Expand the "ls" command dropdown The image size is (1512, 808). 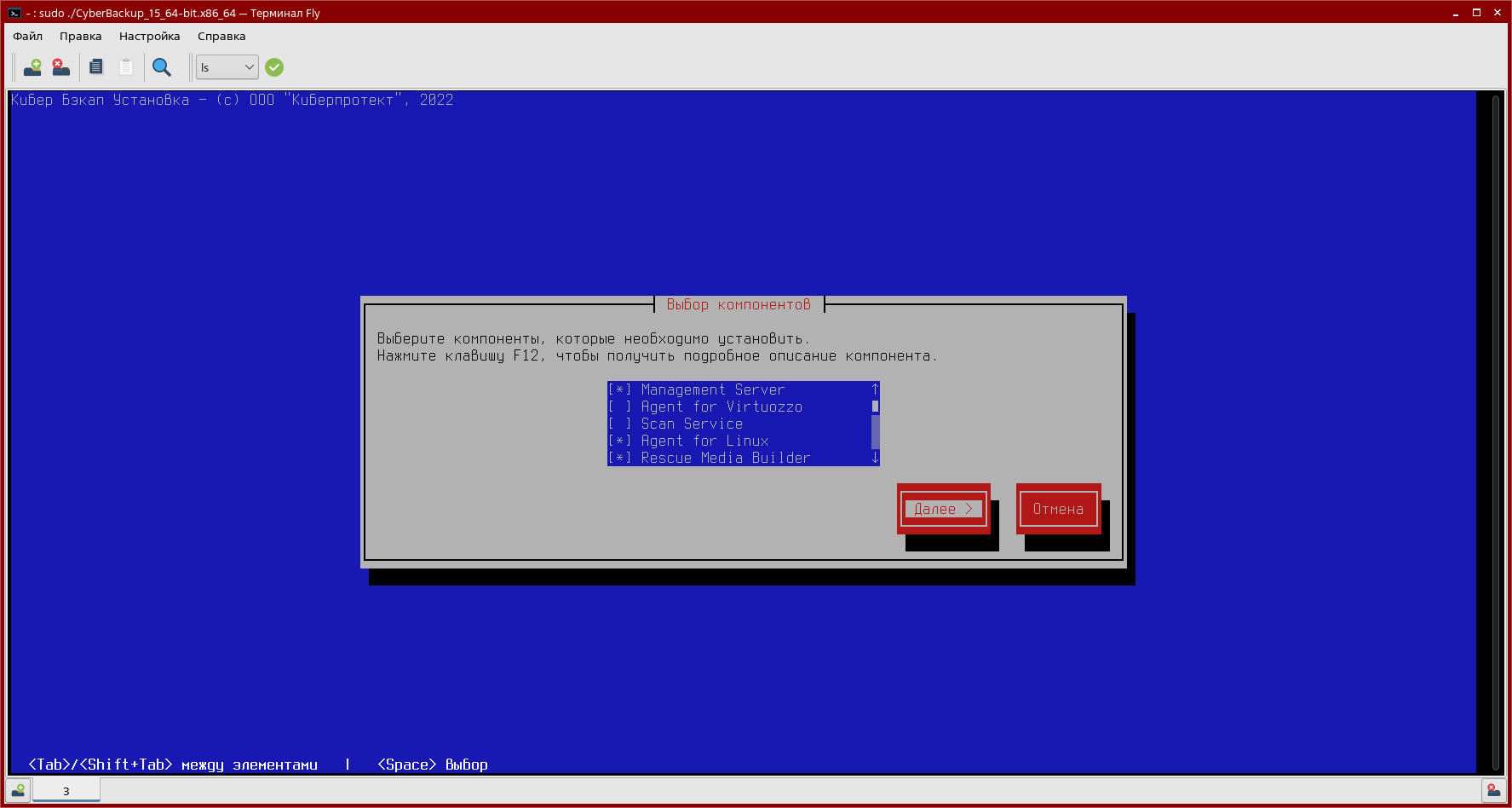tap(227, 67)
